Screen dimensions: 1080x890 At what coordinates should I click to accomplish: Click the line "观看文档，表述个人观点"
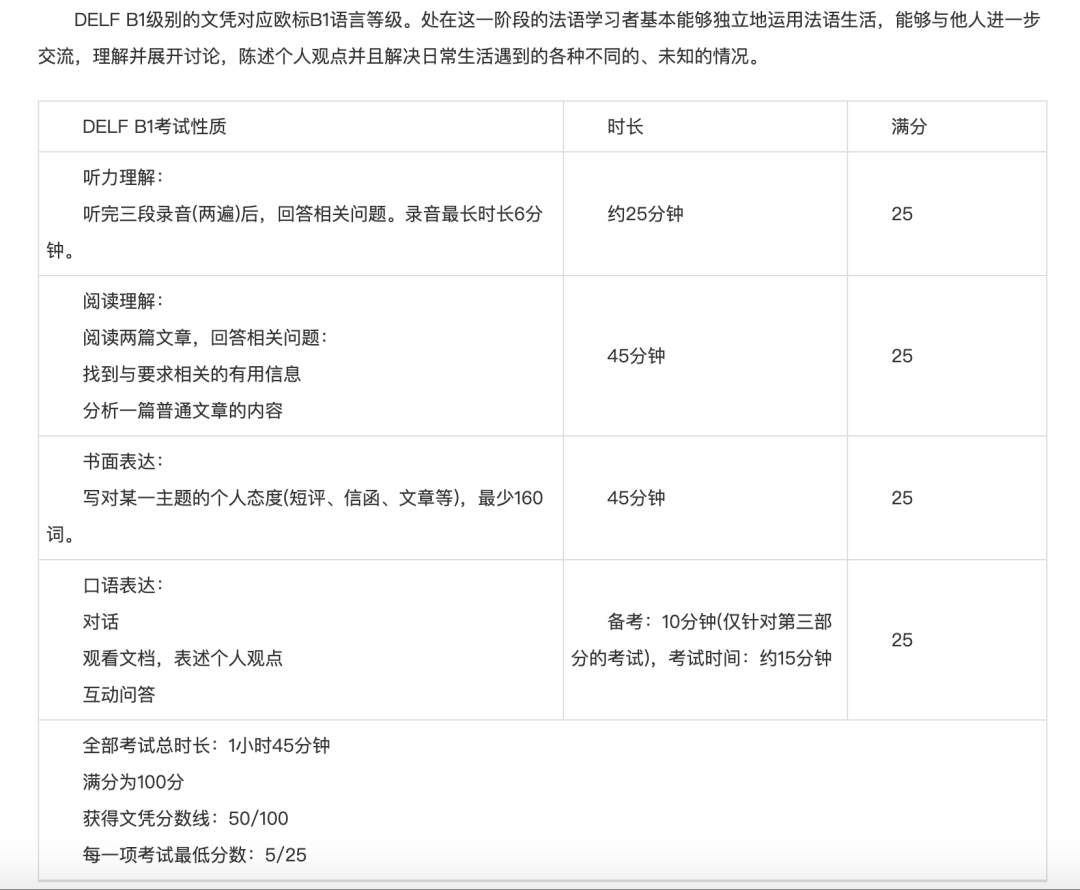(183, 659)
